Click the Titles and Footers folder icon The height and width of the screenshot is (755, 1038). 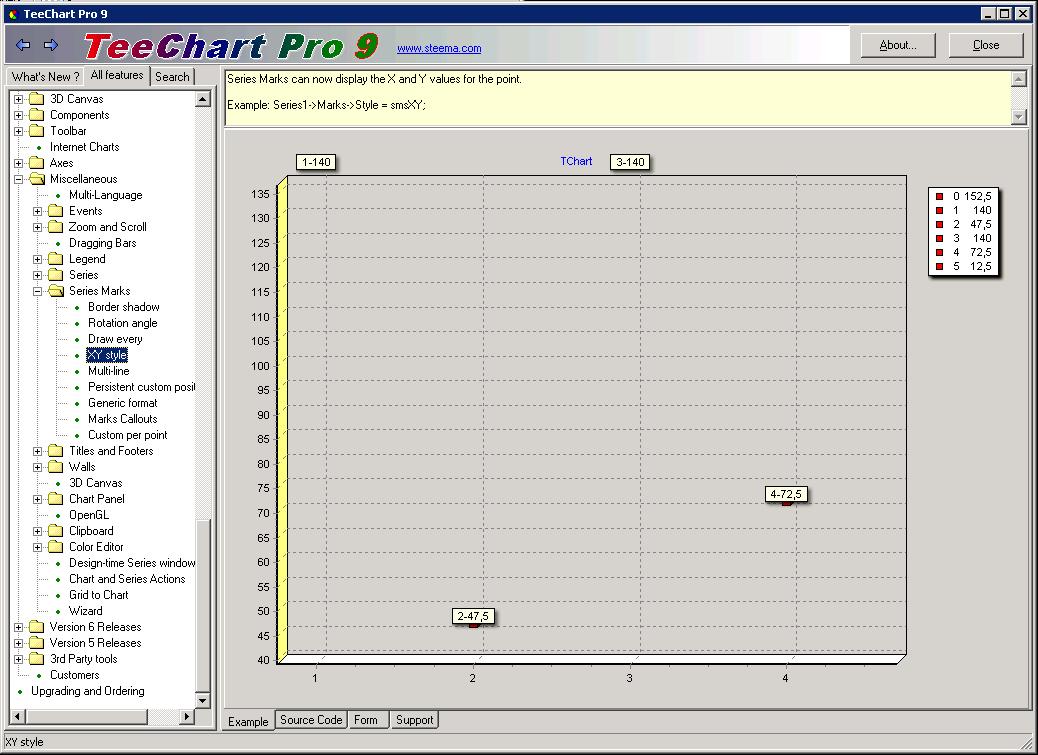(x=56, y=451)
